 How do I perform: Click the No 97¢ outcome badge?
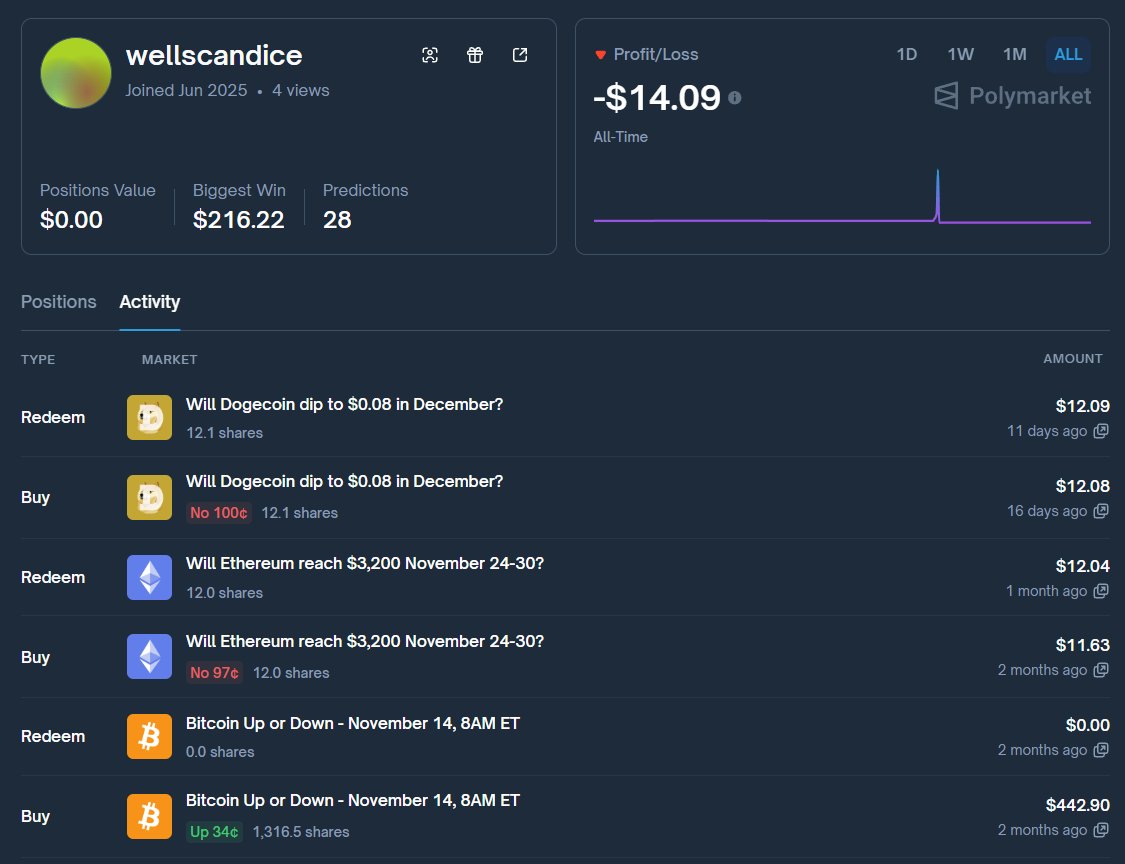pyautogui.click(x=215, y=673)
